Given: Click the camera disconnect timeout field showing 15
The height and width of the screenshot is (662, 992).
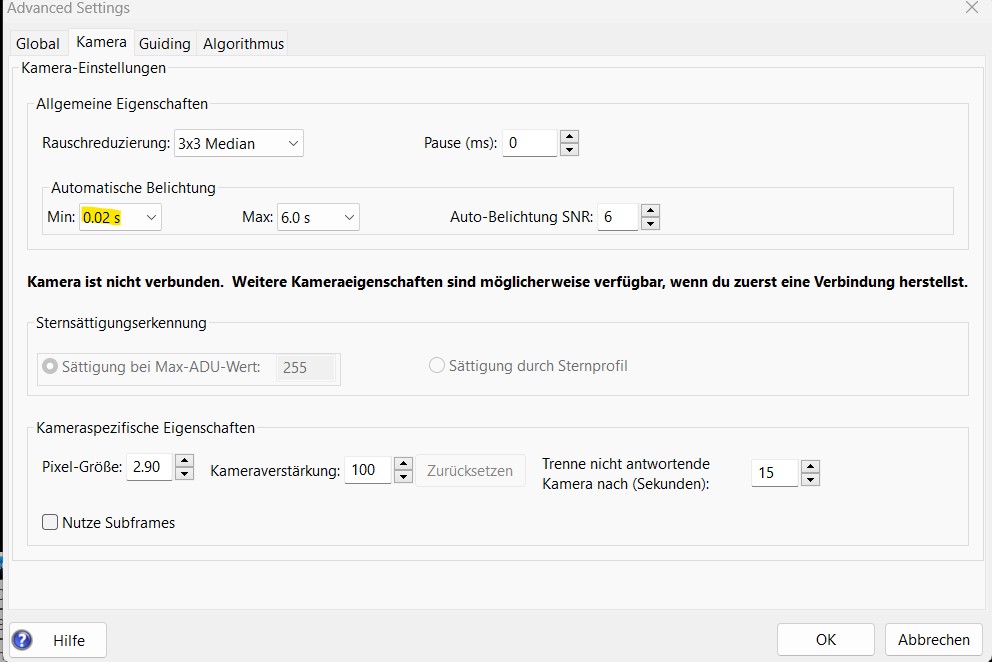Looking at the screenshot, I should click(x=774, y=473).
